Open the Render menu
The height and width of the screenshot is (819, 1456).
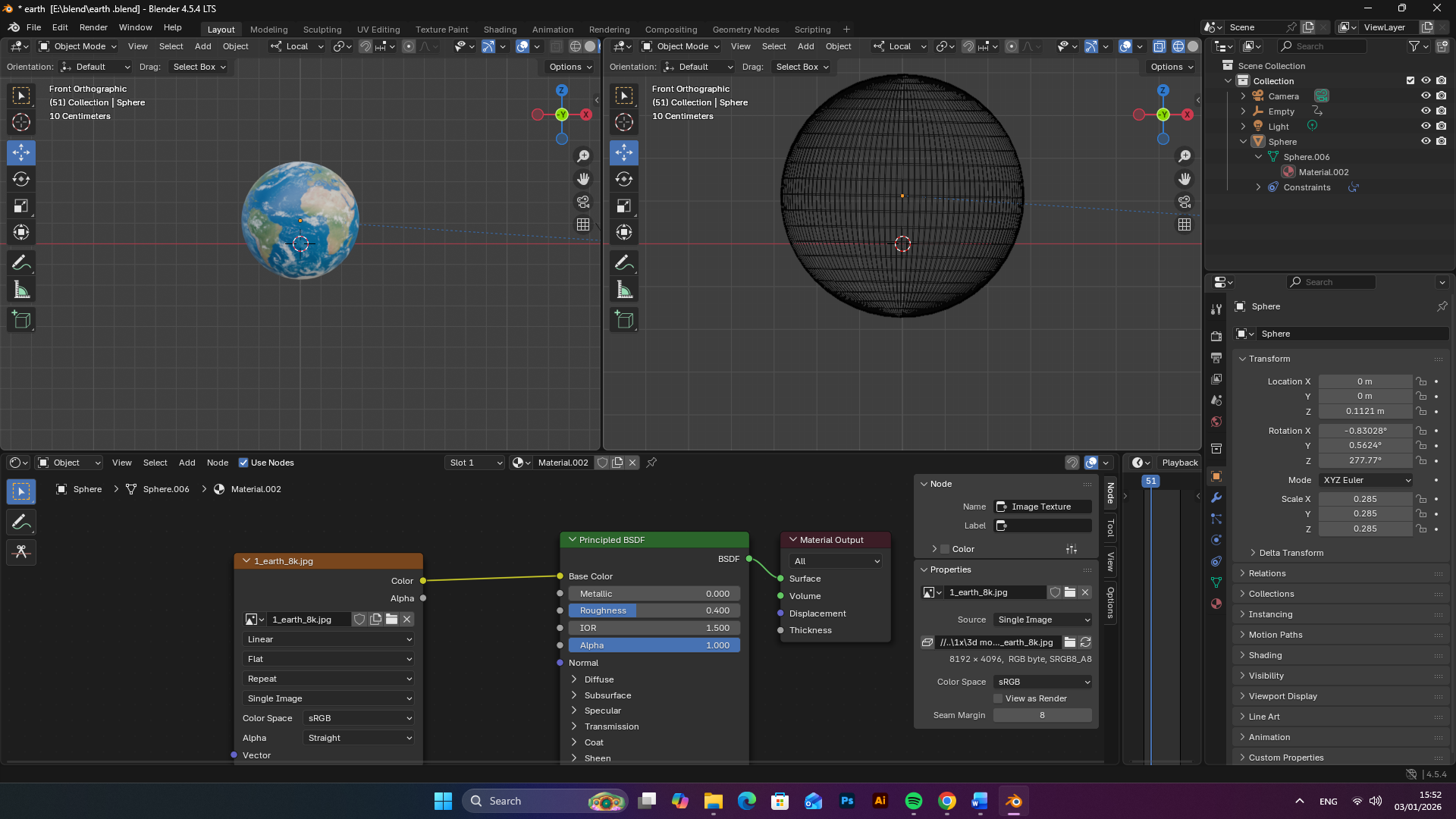point(93,27)
